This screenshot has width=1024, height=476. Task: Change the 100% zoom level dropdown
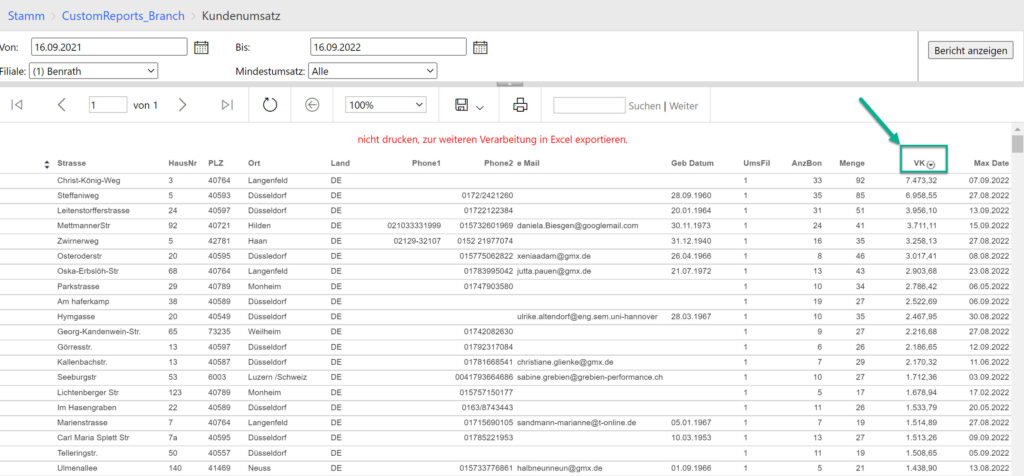(x=386, y=105)
